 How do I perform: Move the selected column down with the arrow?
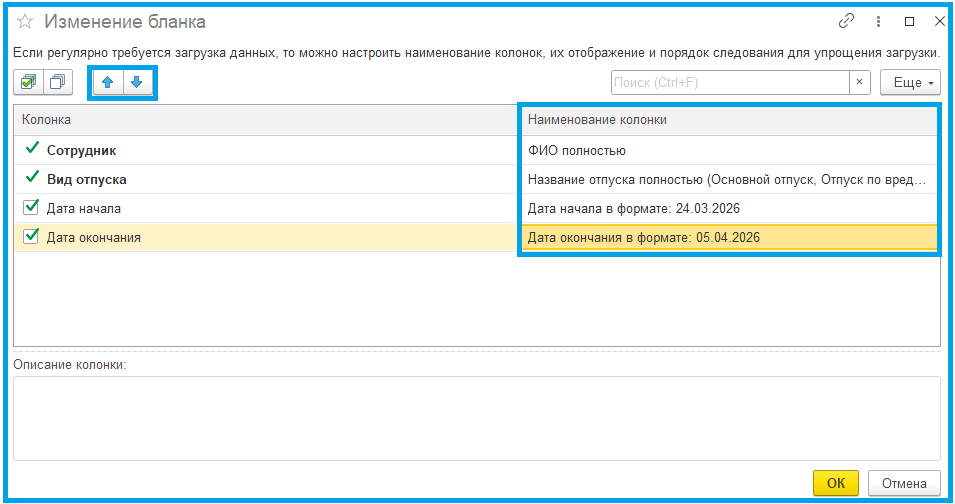tap(137, 83)
